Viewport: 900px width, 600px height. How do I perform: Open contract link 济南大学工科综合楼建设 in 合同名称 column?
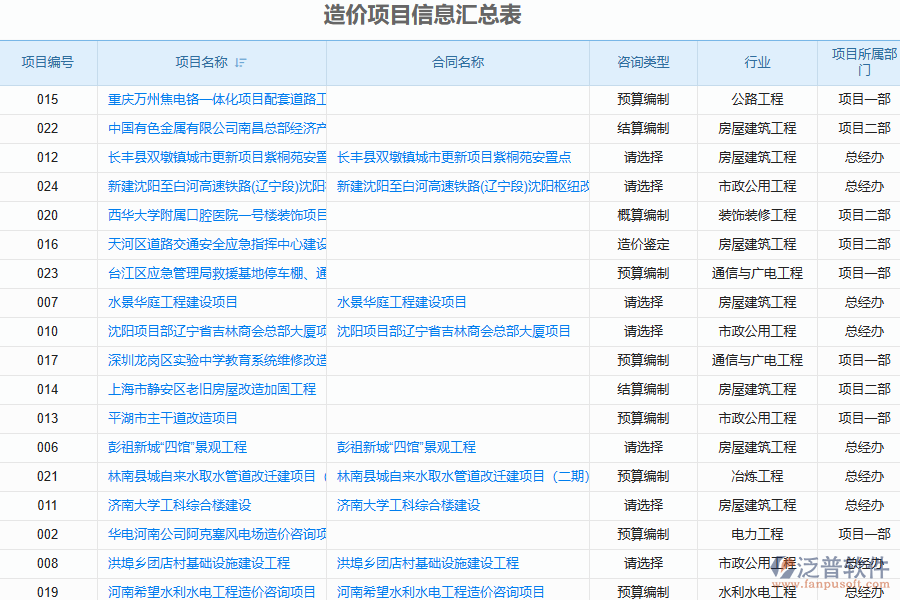(408, 505)
